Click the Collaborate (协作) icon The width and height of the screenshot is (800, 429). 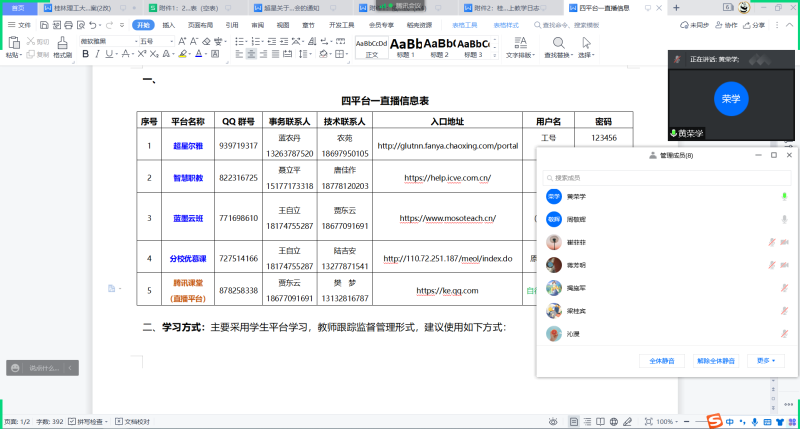point(724,24)
